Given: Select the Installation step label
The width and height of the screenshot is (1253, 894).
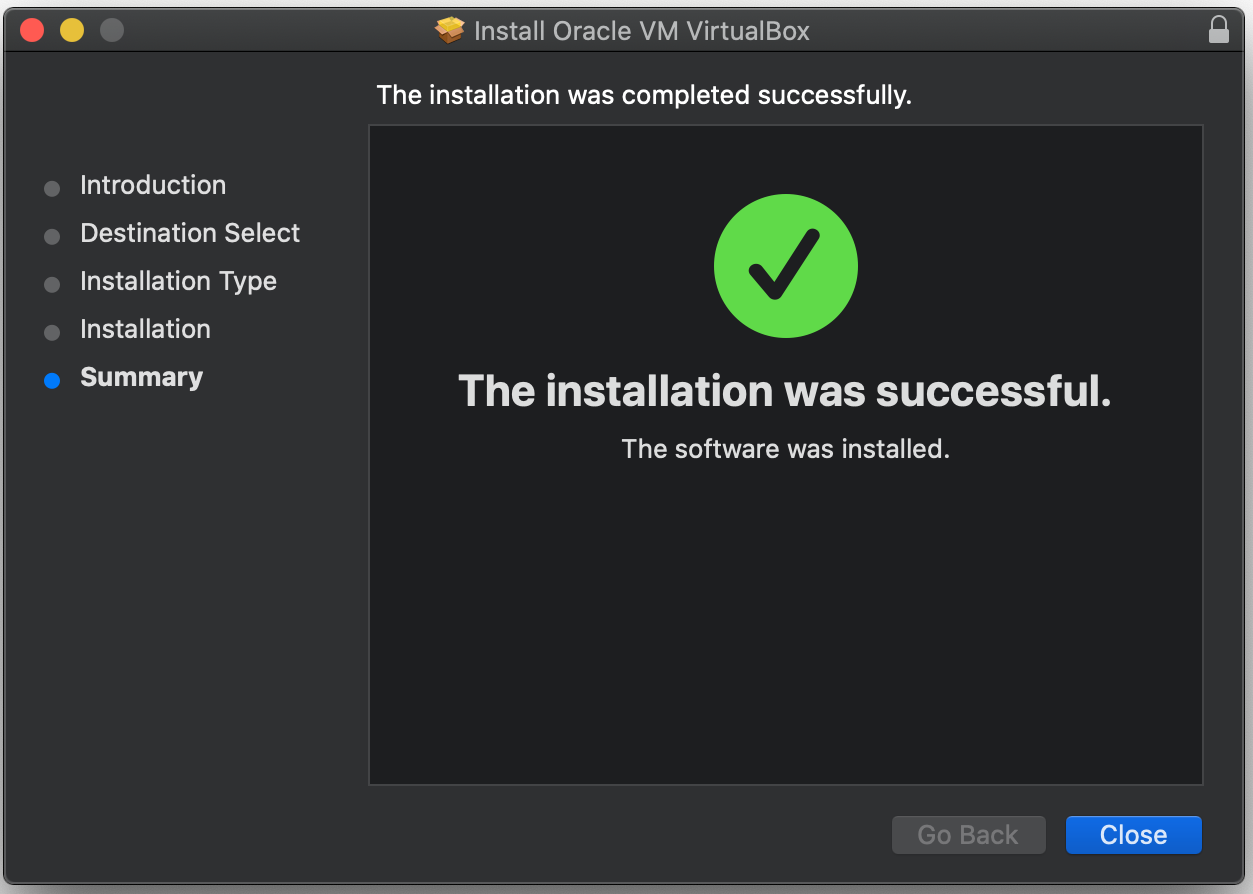Looking at the screenshot, I should click(145, 329).
